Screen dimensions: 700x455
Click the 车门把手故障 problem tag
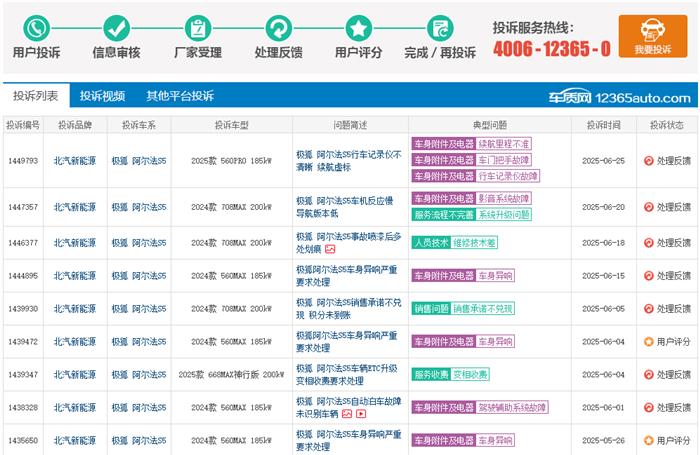(x=504, y=160)
